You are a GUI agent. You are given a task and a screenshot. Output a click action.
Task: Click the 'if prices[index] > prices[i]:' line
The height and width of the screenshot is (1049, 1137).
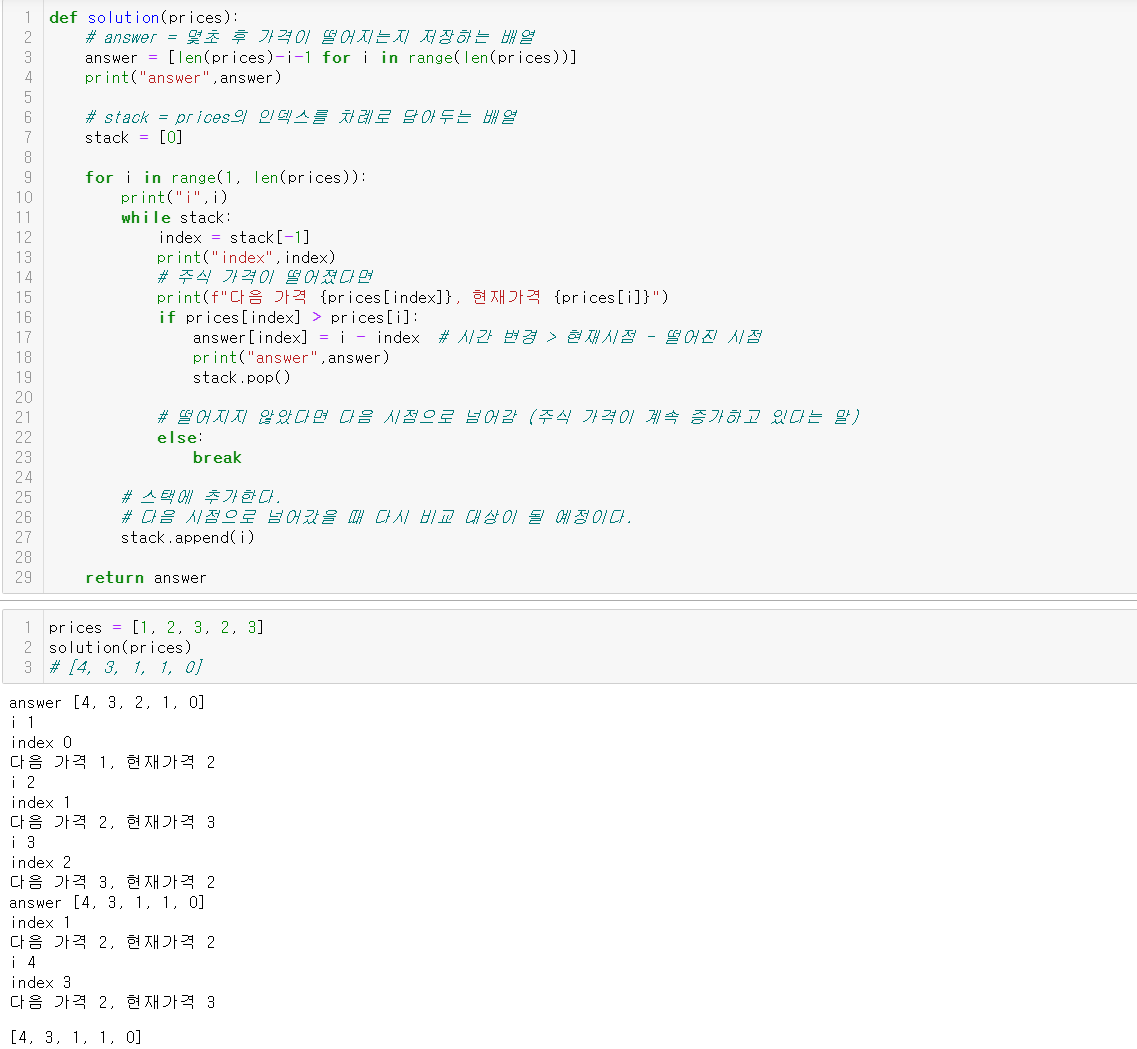tap(288, 318)
